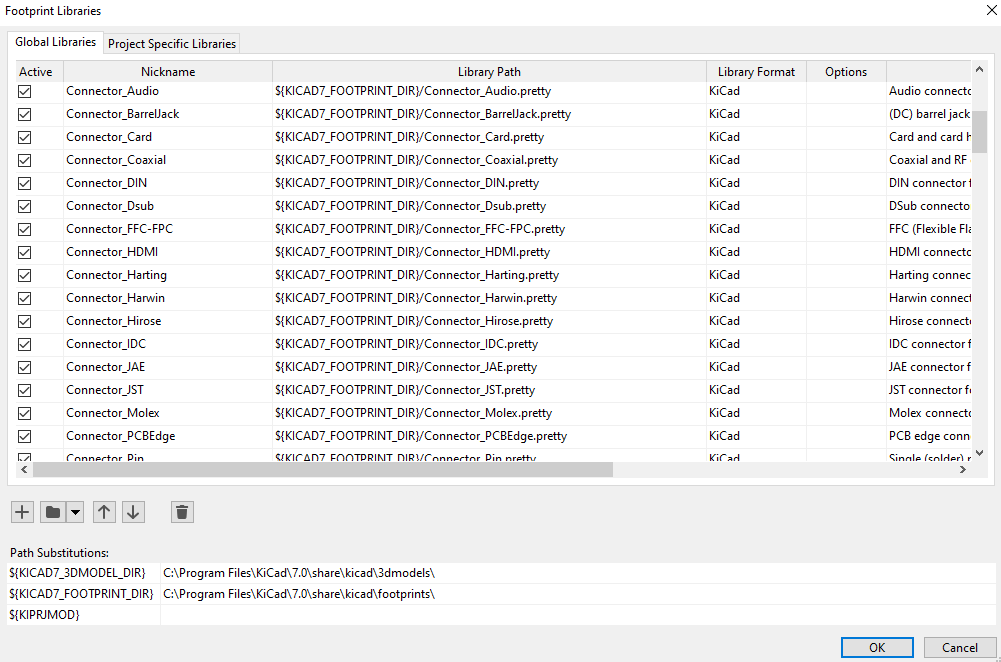The width and height of the screenshot is (1001, 662).
Task: Cancel the Footprint Libraries dialog
Action: [960, 647]
